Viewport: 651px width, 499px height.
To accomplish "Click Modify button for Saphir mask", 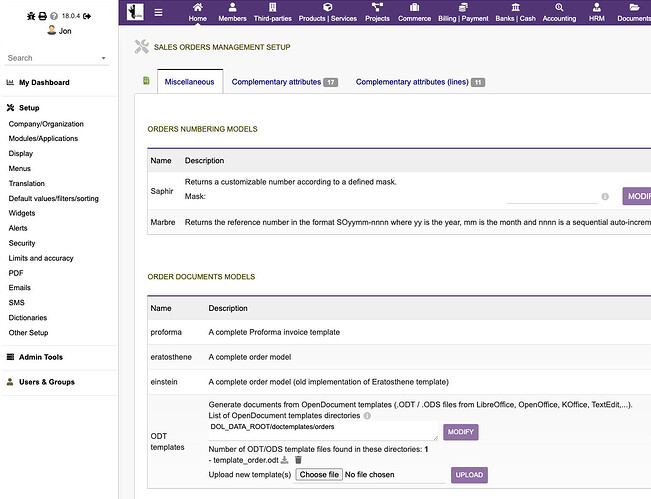I will tap(637, 196).
